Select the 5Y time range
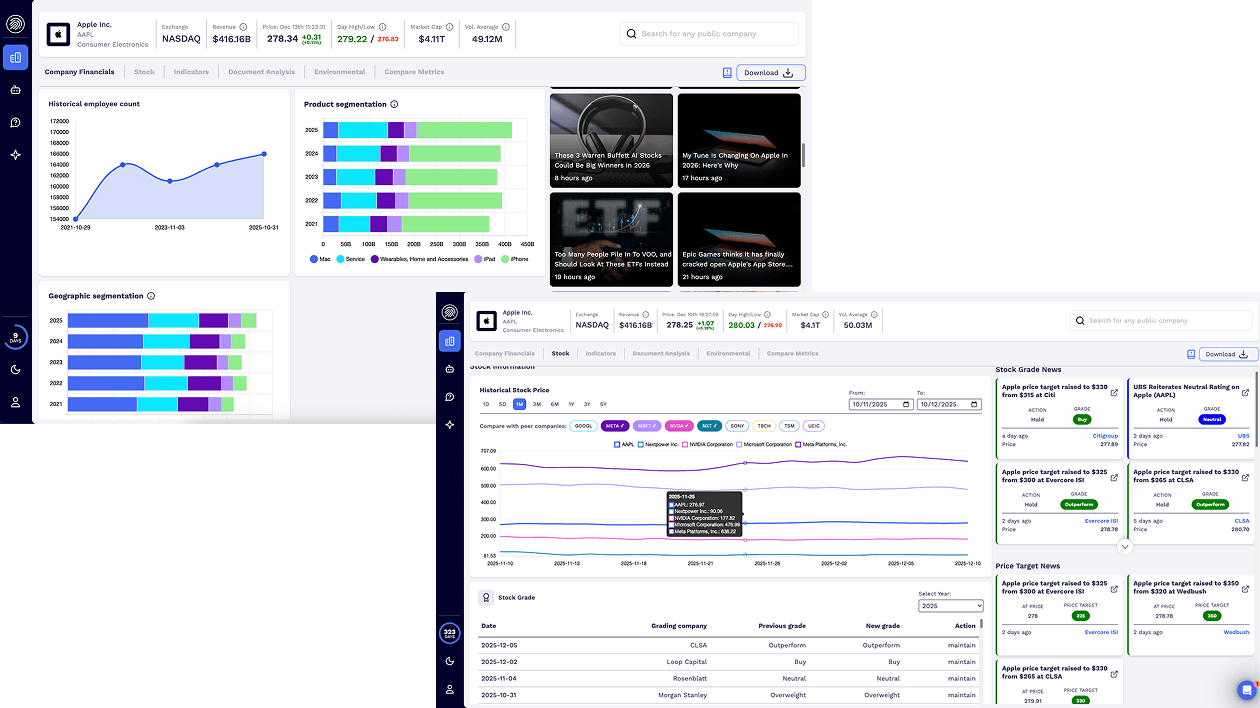The width and height of the screenshot is (1260, 708). pyautogui.click(x=603, y=404)
